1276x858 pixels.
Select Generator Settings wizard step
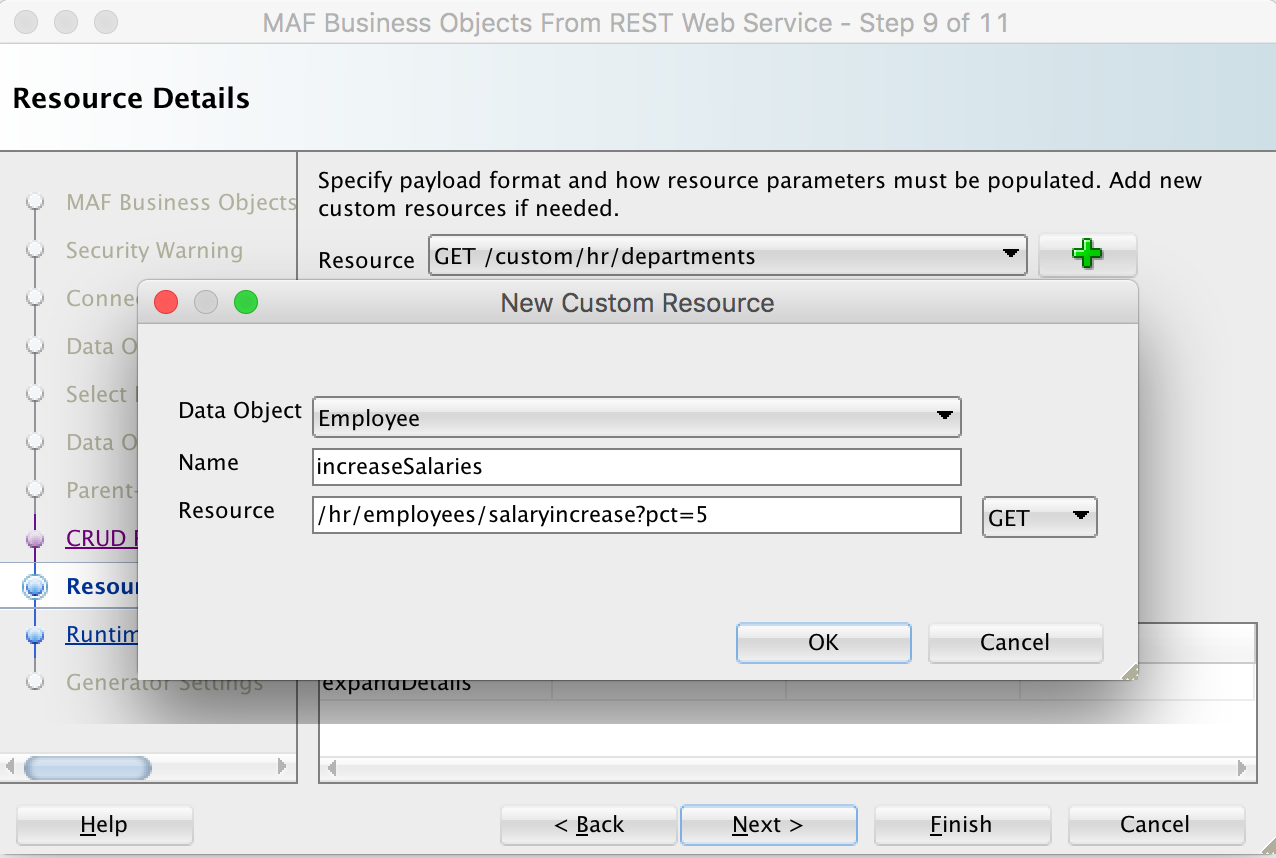coord(164,683)
